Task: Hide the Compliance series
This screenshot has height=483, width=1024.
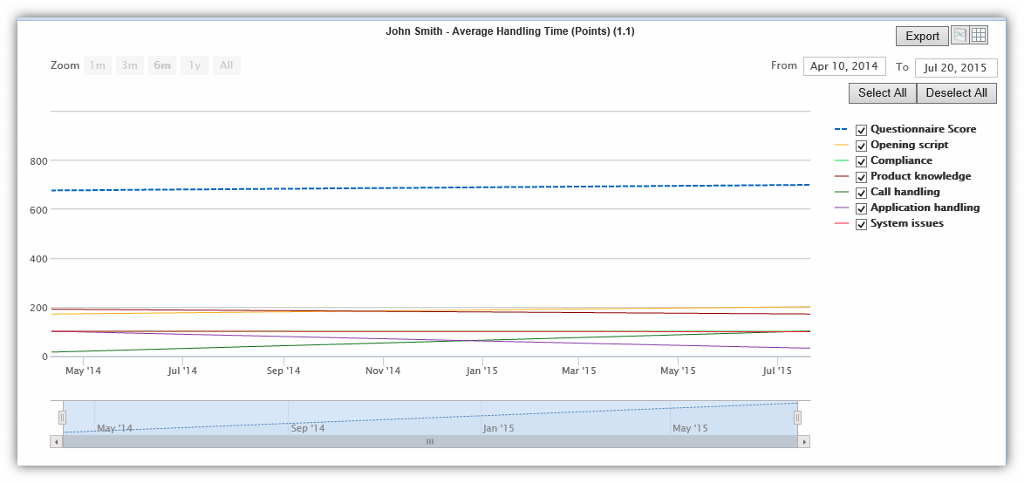Action: pos(861,162)
